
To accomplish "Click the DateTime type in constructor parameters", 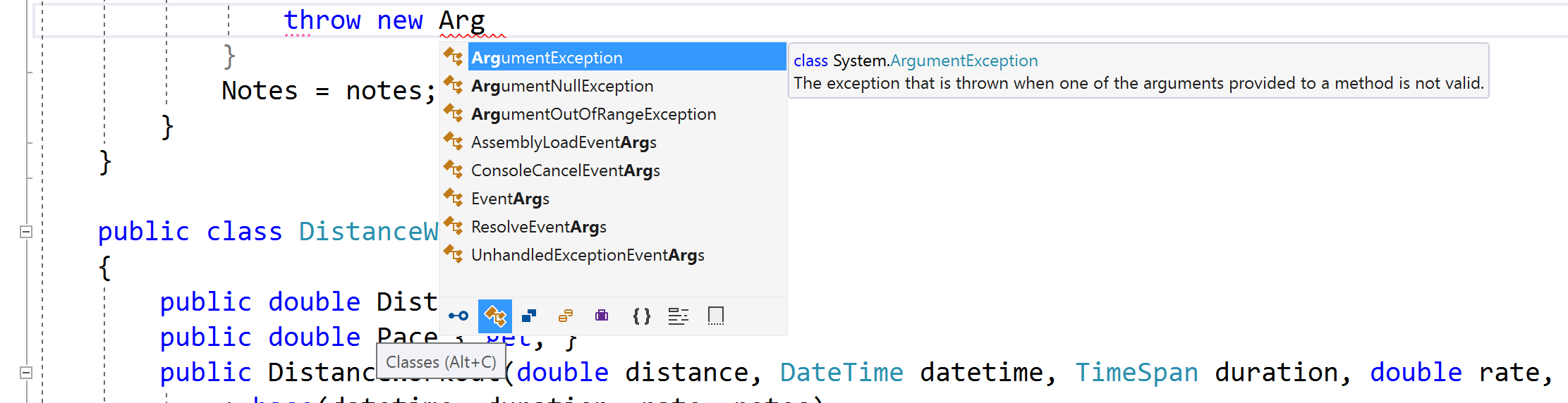I will tap(841, 372).
